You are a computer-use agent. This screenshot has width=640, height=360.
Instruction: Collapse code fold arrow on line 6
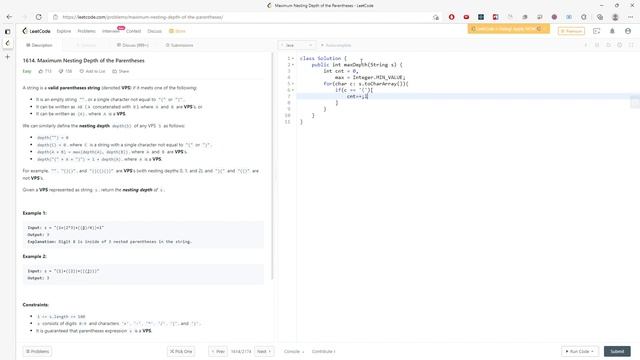pos(293,90)
